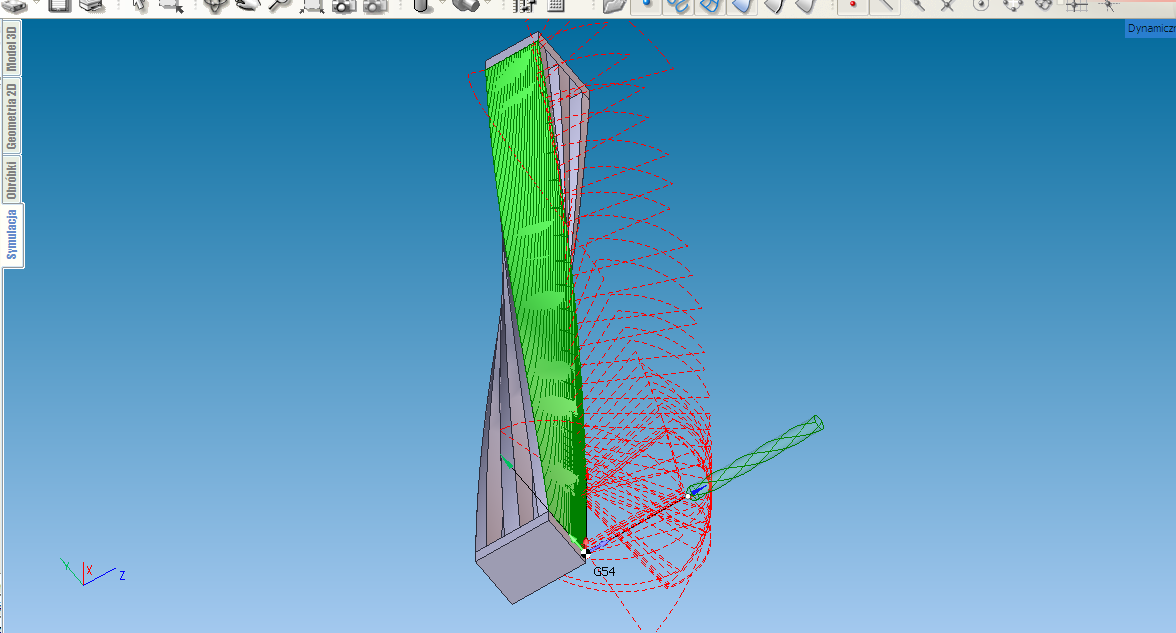This screenshot has width=1176, height=633.
Task: Expand the dropdown arrow beside the cylinder icon
Action: 442,4
